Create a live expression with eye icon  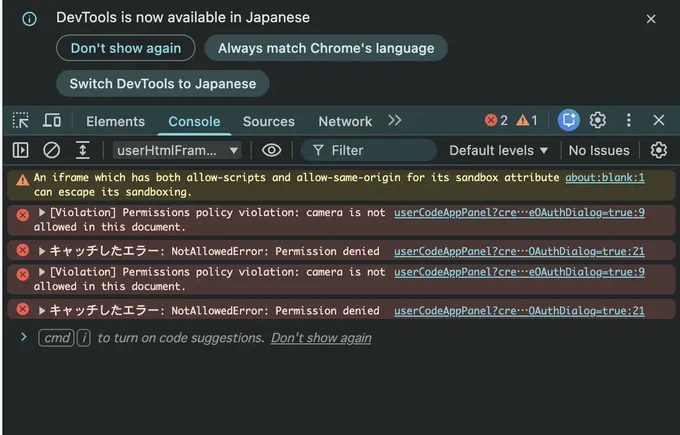(x=271, y=150)
